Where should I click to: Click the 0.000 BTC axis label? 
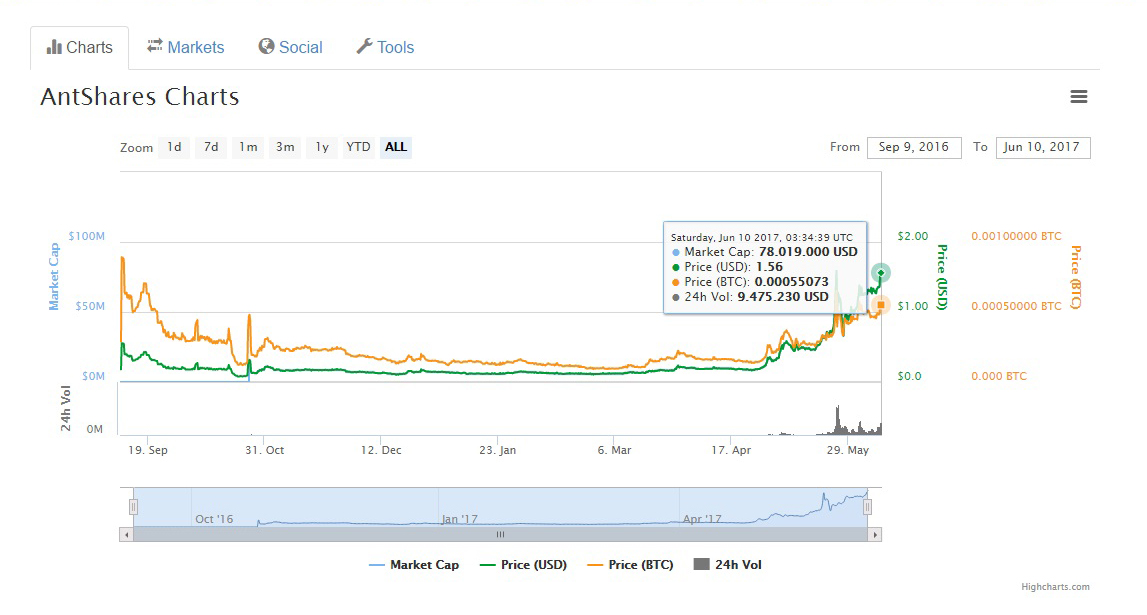tap(999, 376)
